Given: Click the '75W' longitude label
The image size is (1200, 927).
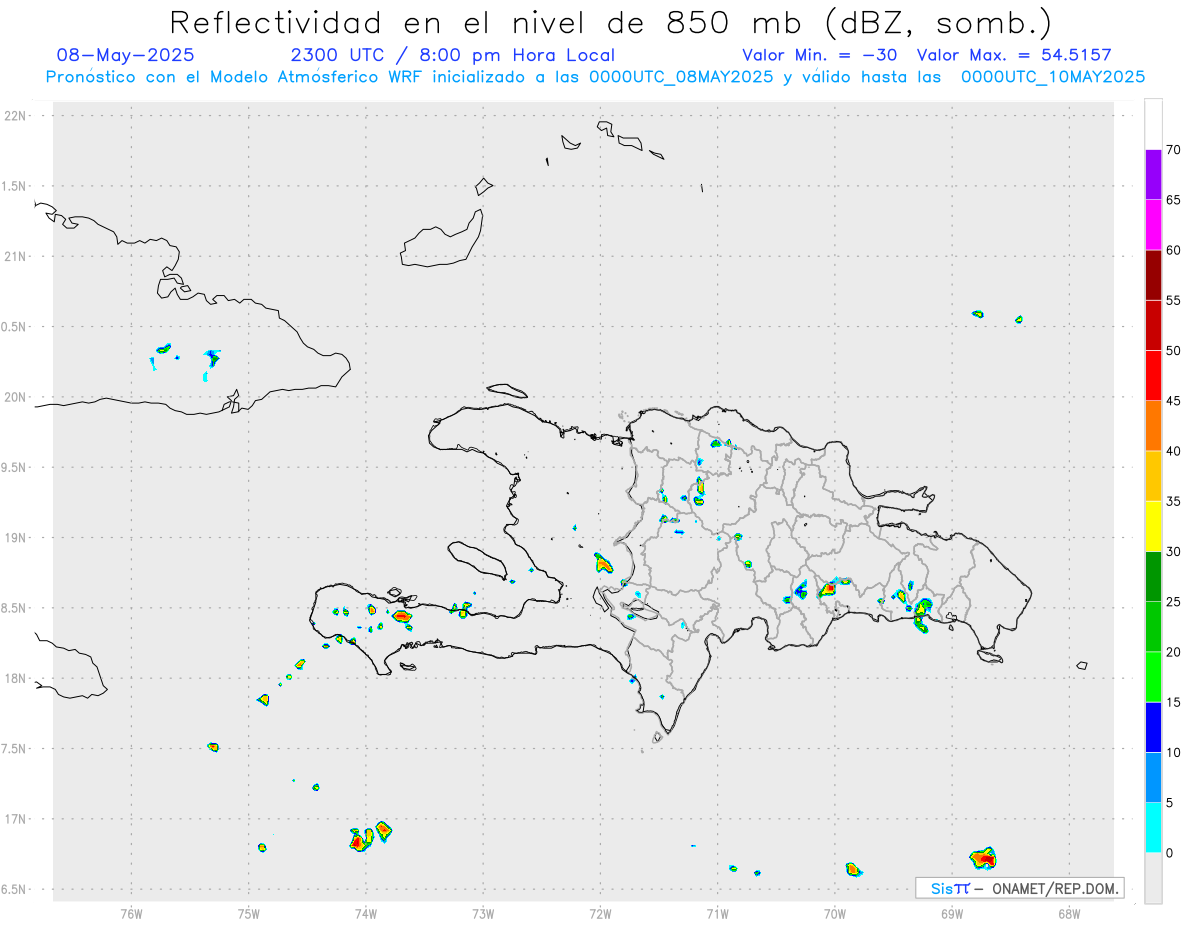Looking at the screenshot, I should 249,913.
